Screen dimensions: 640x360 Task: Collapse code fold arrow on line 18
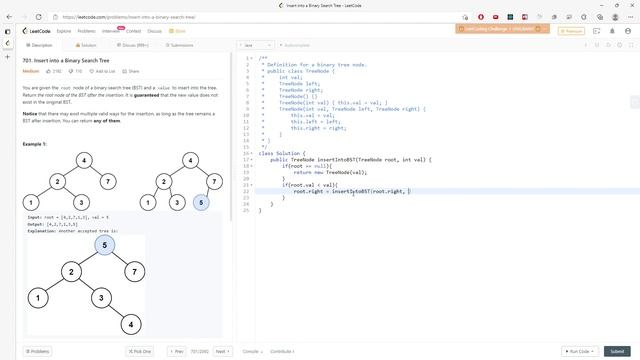click(251, 166)
